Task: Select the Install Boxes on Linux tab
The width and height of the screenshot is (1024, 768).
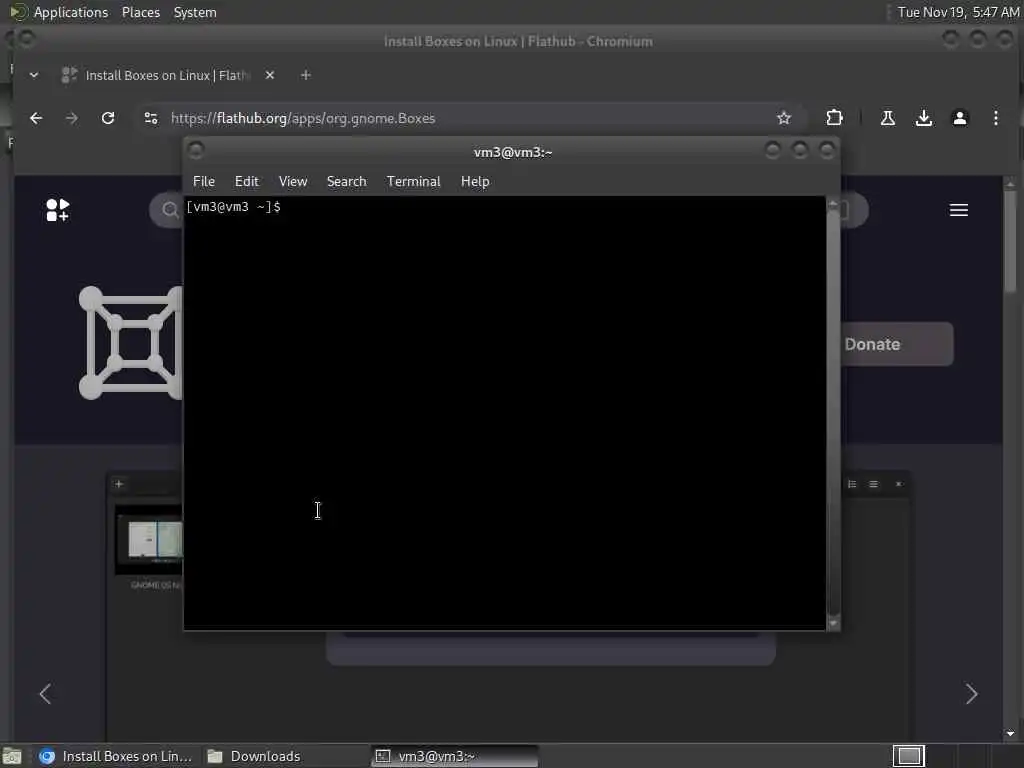Action: click(x=167, y=75)
